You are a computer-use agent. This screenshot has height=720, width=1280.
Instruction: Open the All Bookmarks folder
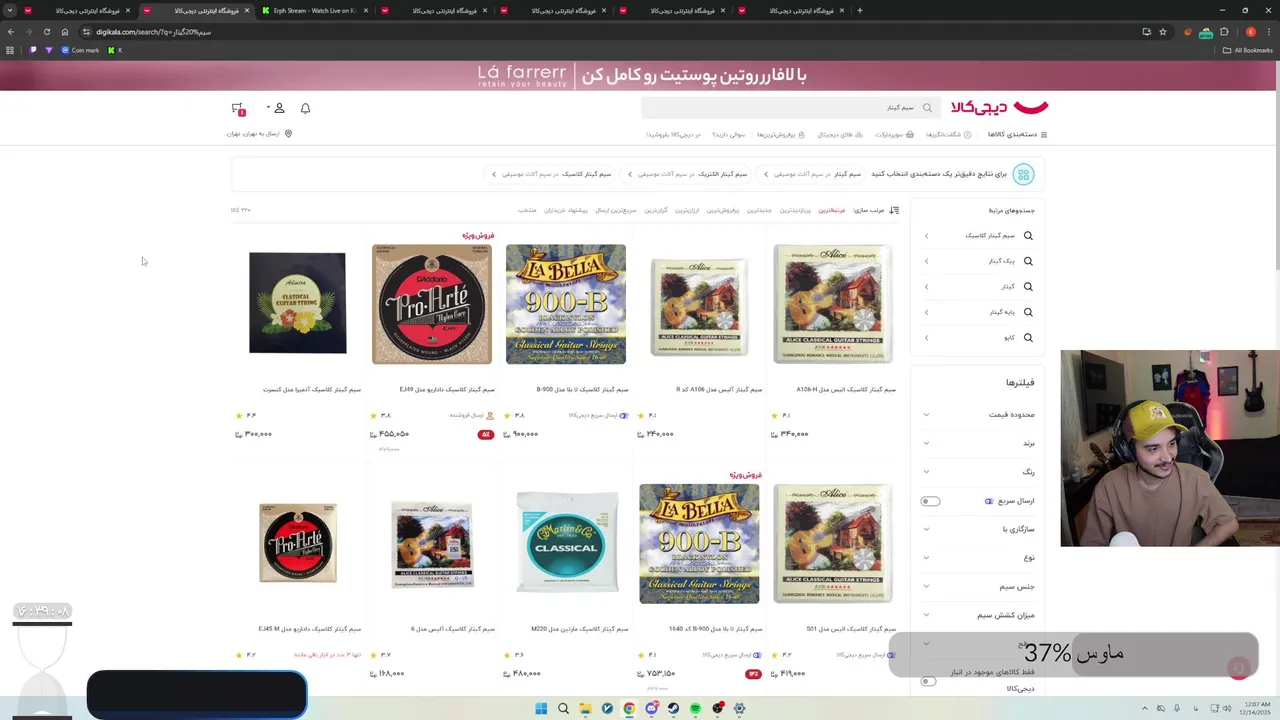click(x=1247, y=50)
